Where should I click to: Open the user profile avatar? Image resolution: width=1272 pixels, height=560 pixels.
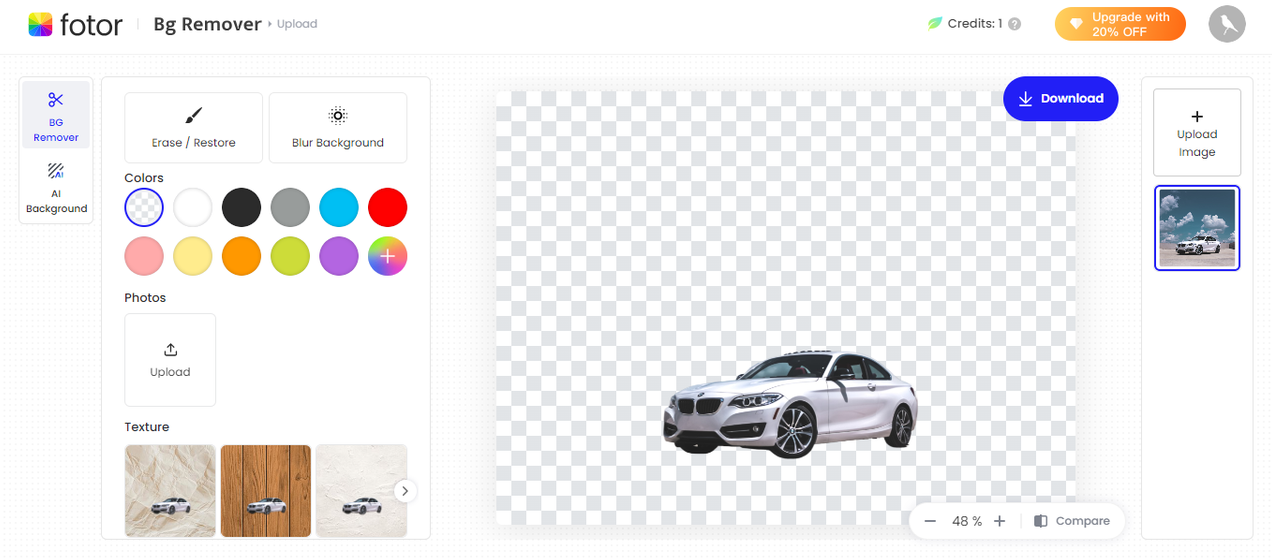click(x=1227, y=24)
